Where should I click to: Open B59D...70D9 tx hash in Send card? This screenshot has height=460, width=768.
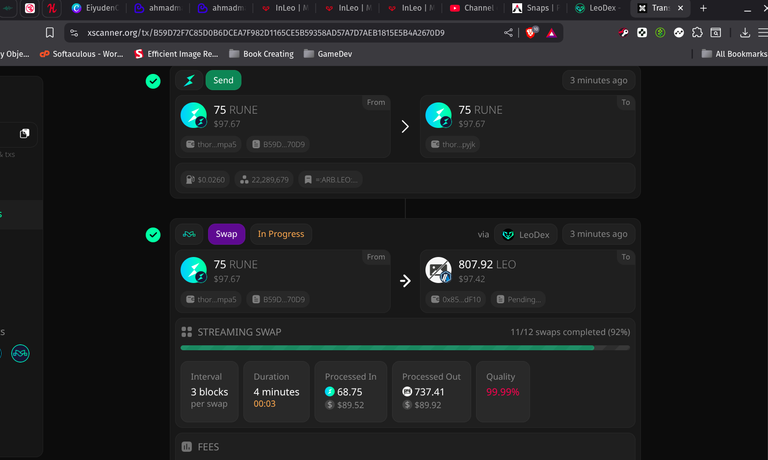point(278,145)
